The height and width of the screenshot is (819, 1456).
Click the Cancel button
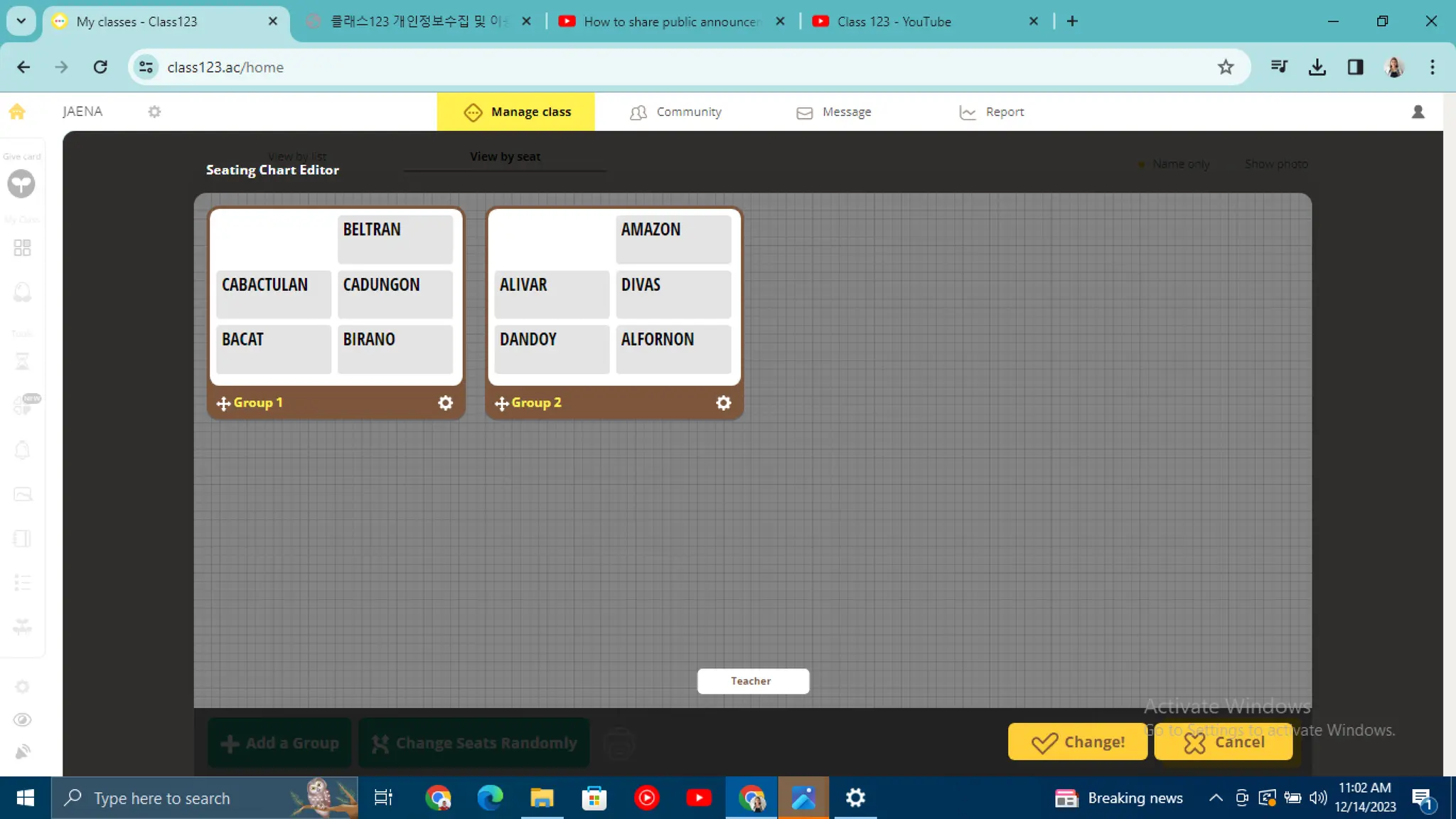1223,742
